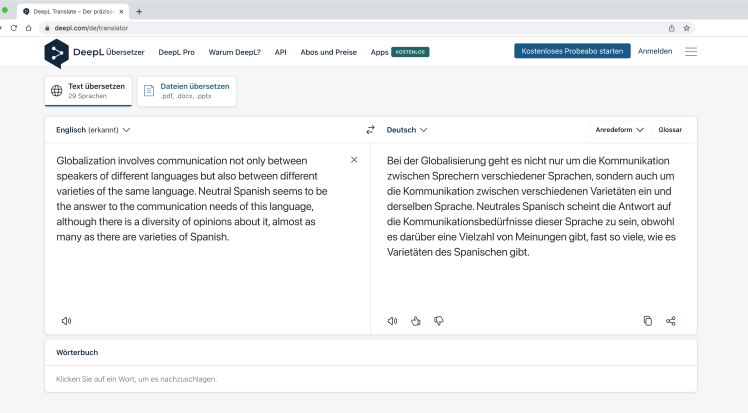Open the Anmelden login link
Viewport: 748px width, 413px height.
tap(655, 51)
